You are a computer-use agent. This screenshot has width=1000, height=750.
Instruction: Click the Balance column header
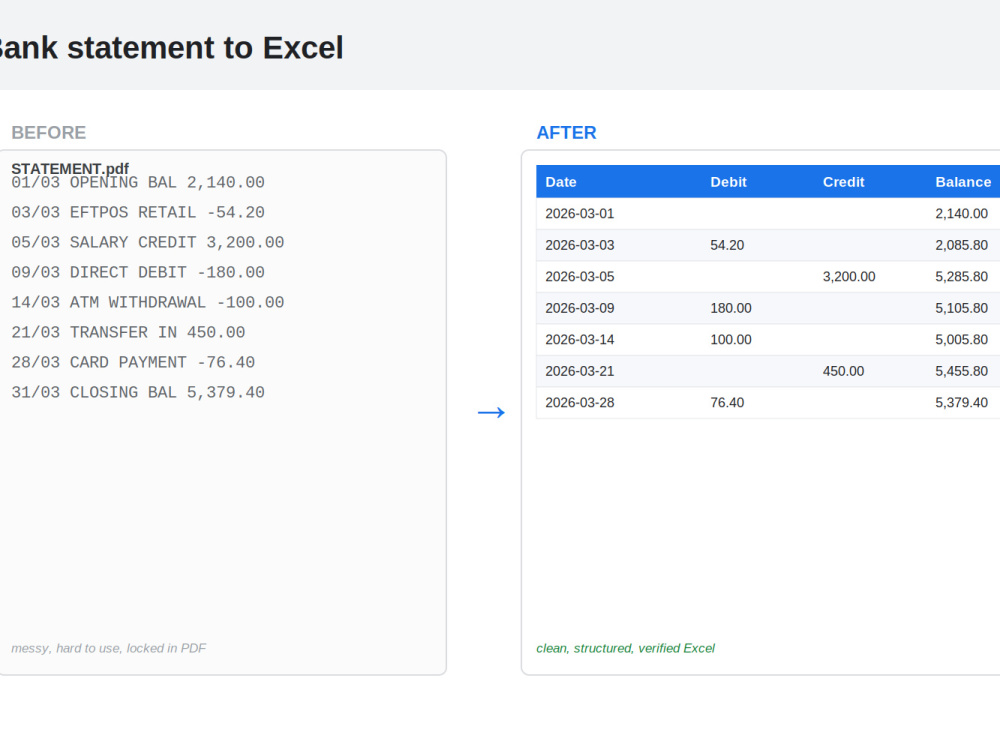tap(963, 182)
